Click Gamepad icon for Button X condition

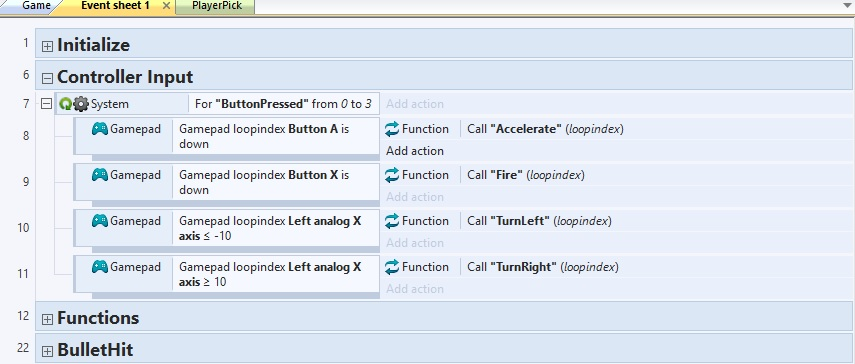pyautogui.click(x=100, y=175)
